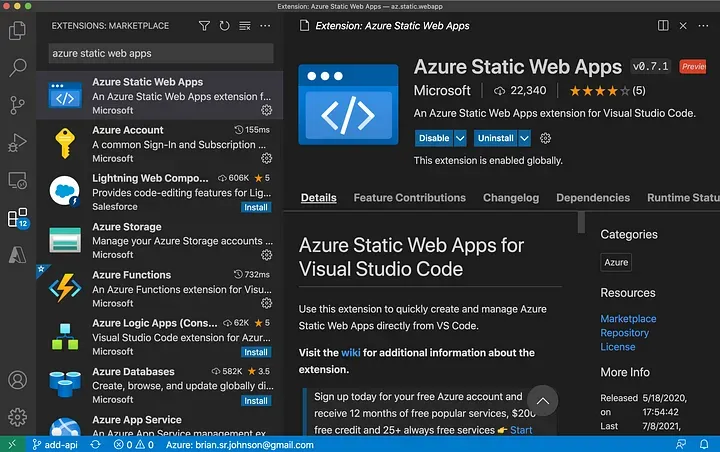Select Azure Databases in extensions list
This screenshot has width=720, height=452.
click(x=160, y=385)
